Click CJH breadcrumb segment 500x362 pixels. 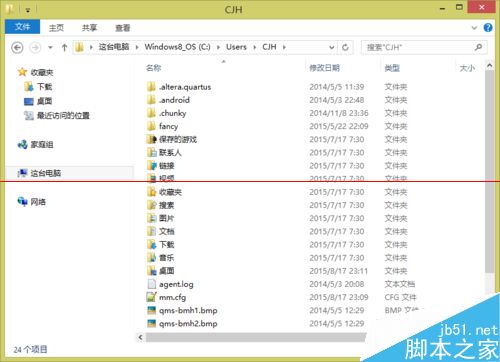[269, 47]
